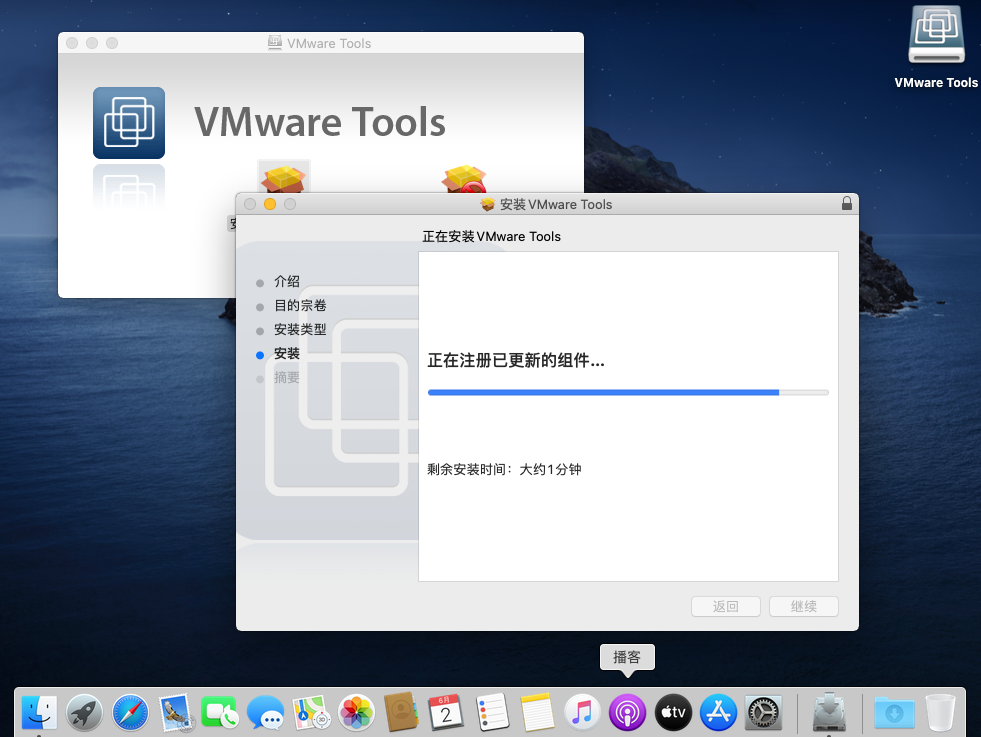Viewport: 981px width, 737px height.
Task: Open the Downloads folder in Dock
Action: [894, 713]
